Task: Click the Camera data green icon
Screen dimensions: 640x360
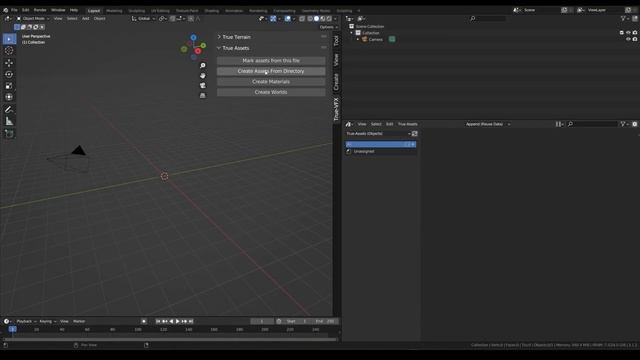Action: pos(392,39)
